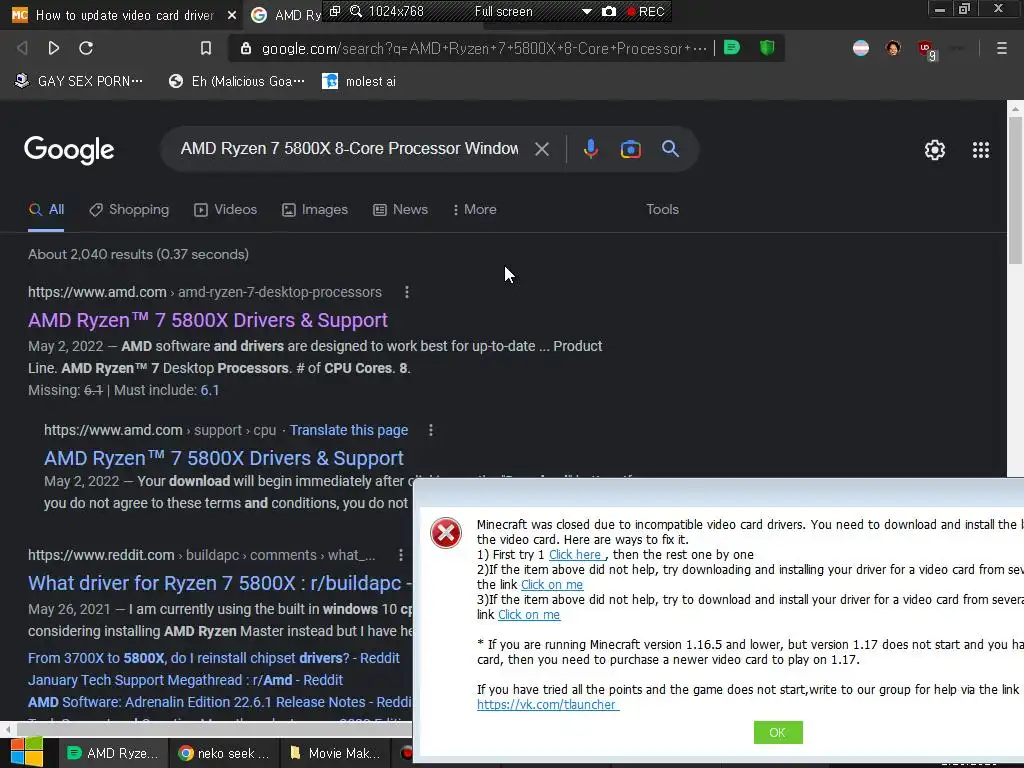Open the 'molest ai' bookmark
Image resolution: width=1024 pixels, height=768 pixels.
coord(359,81)
